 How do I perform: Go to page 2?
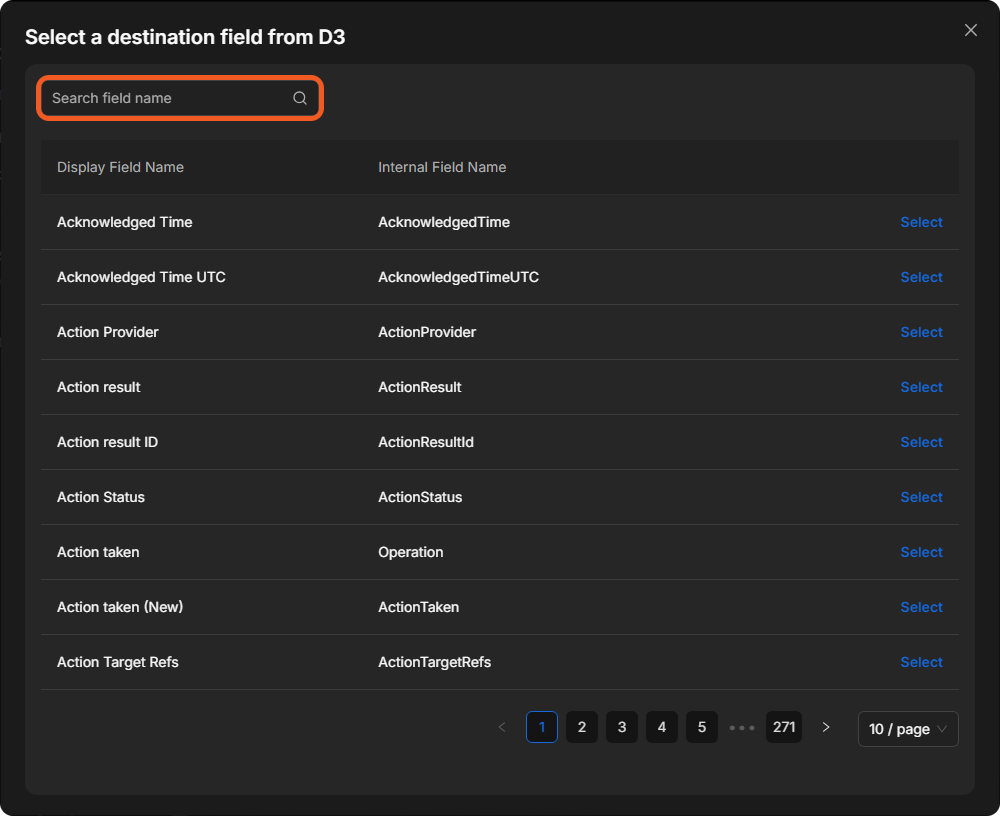tap(582, 727)
